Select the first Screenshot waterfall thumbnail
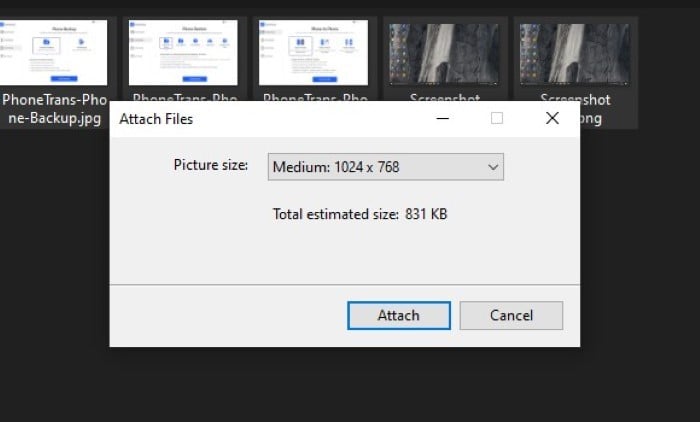 [x=444, y=54]
